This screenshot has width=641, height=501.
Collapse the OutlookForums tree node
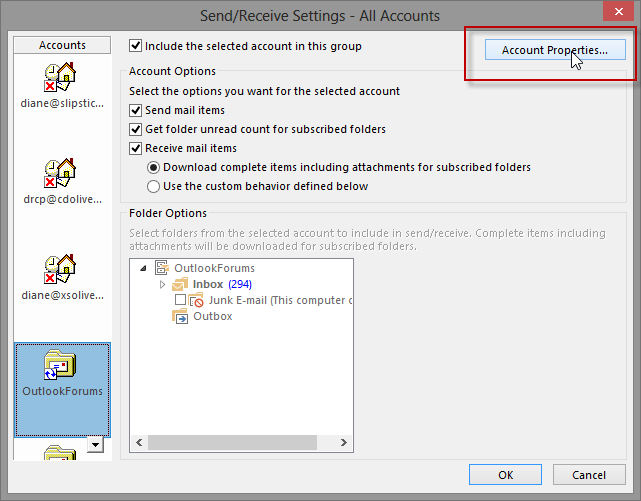click(x=143, y=268)
